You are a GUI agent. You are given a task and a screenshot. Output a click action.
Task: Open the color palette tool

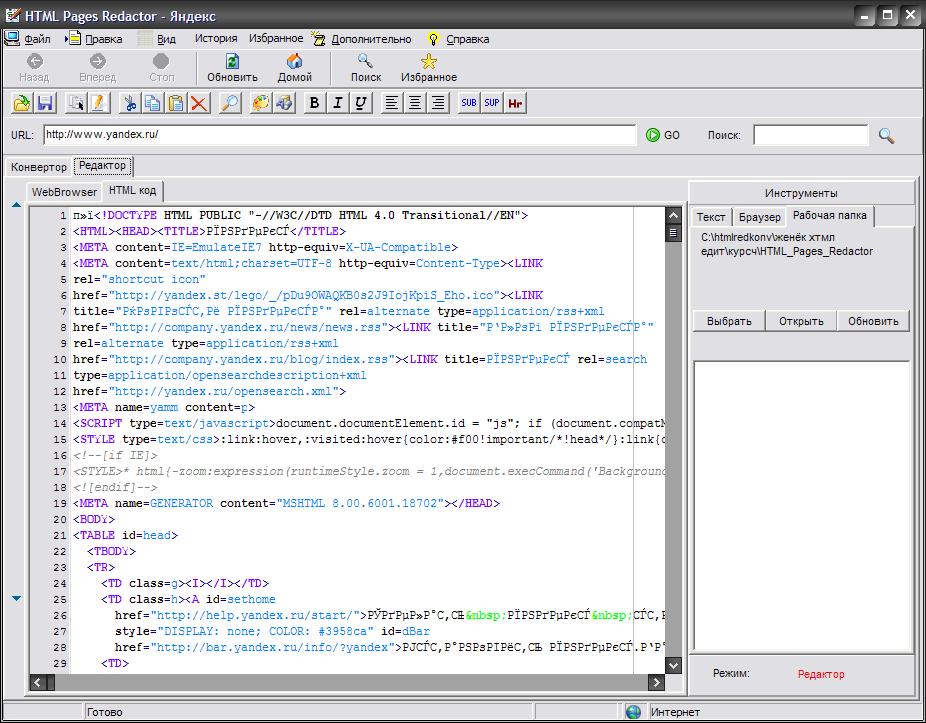pyautogui.click(x=260, y=103)
